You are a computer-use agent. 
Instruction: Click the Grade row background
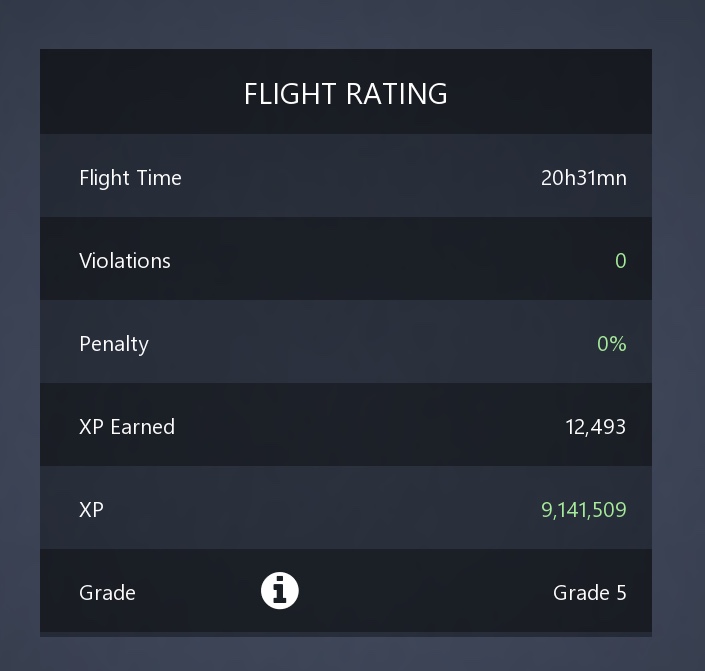pos(420,593)
